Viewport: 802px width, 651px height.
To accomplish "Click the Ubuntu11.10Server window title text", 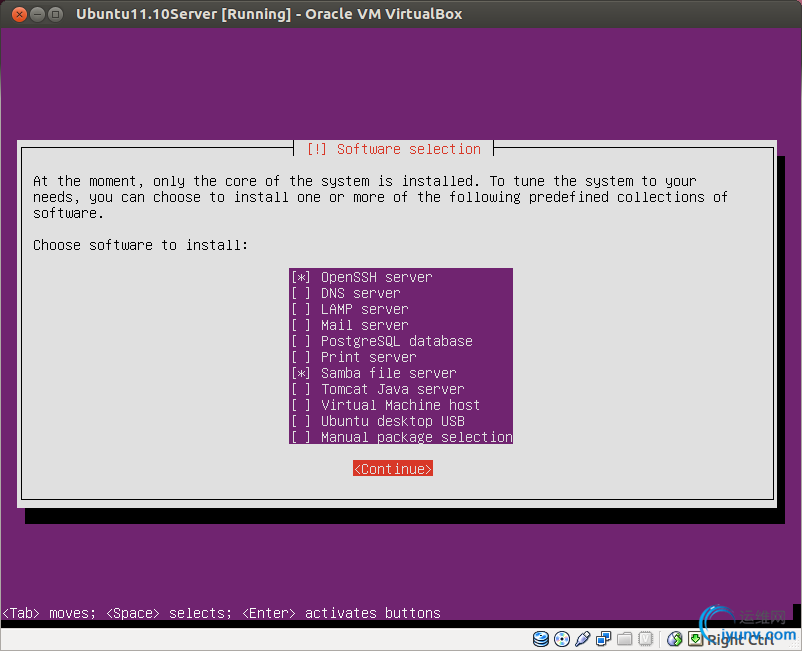I will point(269,14).
